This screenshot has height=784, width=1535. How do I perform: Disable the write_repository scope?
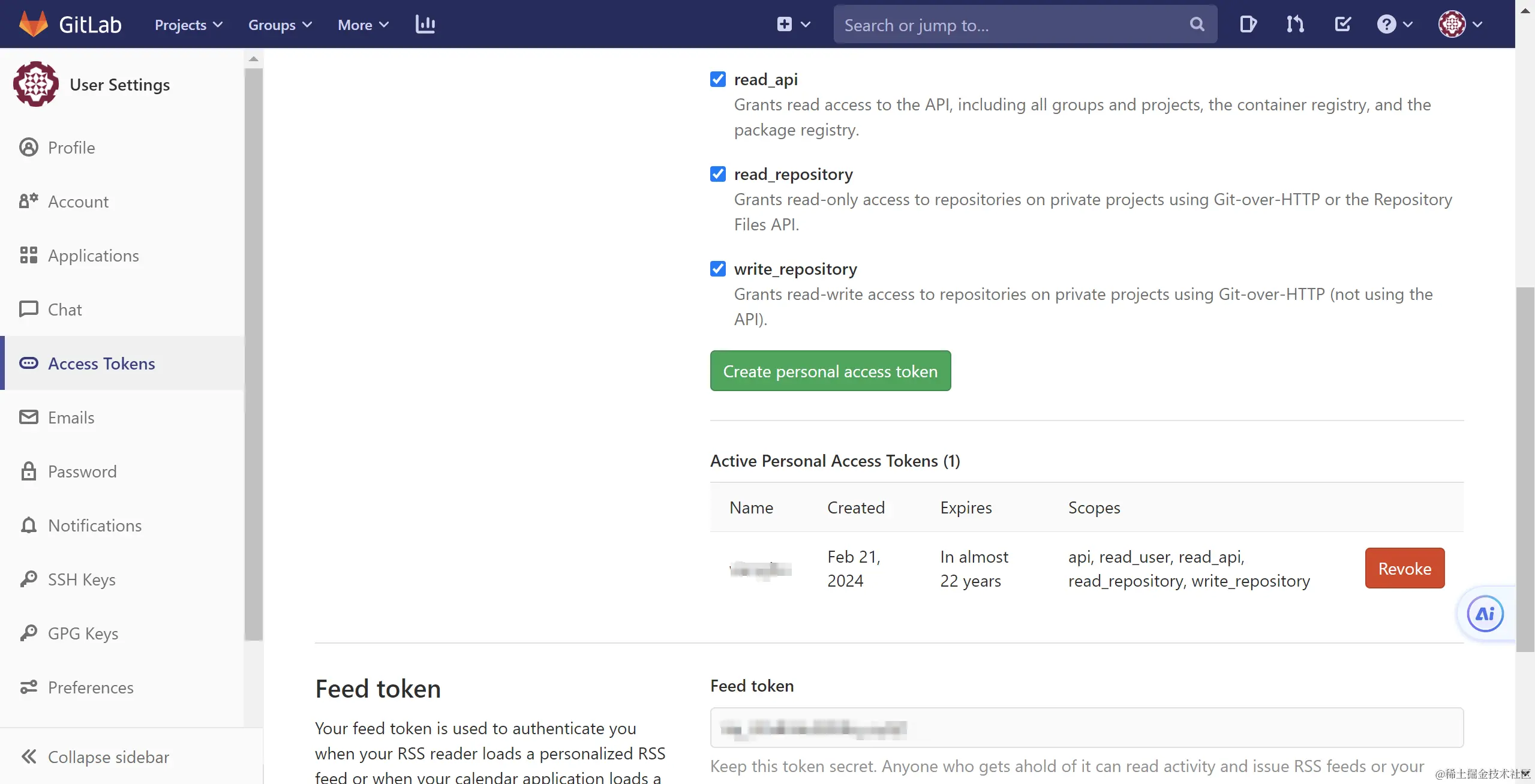(717, 268)
